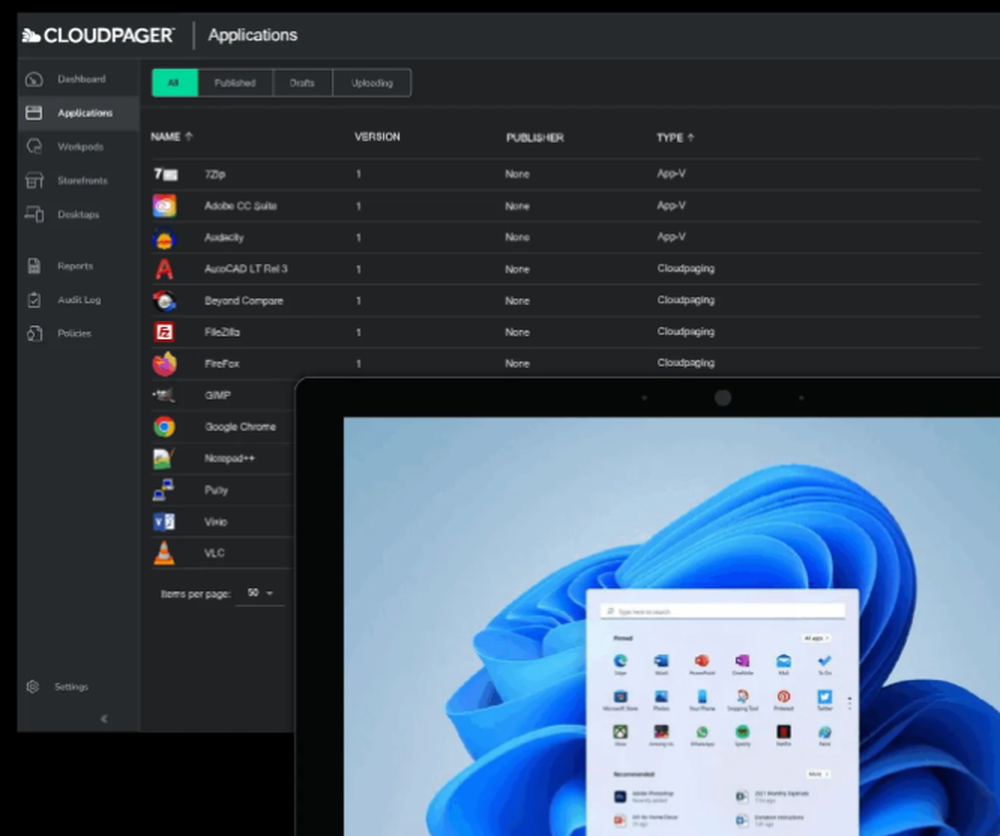Open the AutoCAD LT icon
The image size is (1000, 836).
[163, 268]
